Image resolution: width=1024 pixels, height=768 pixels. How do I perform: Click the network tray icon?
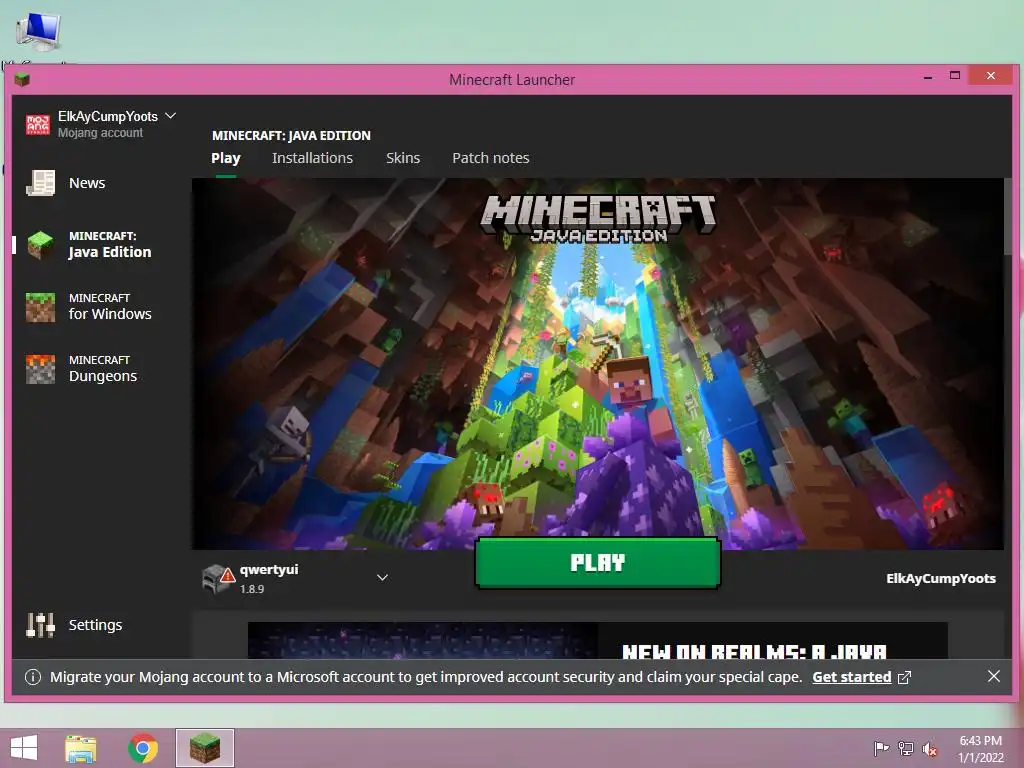906,748
